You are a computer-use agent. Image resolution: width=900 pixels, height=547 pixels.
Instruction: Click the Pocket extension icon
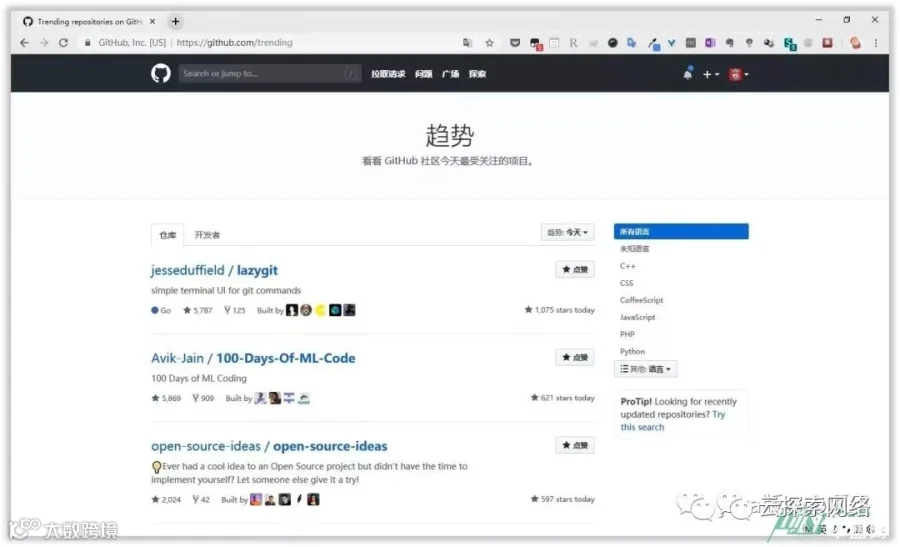515,42
